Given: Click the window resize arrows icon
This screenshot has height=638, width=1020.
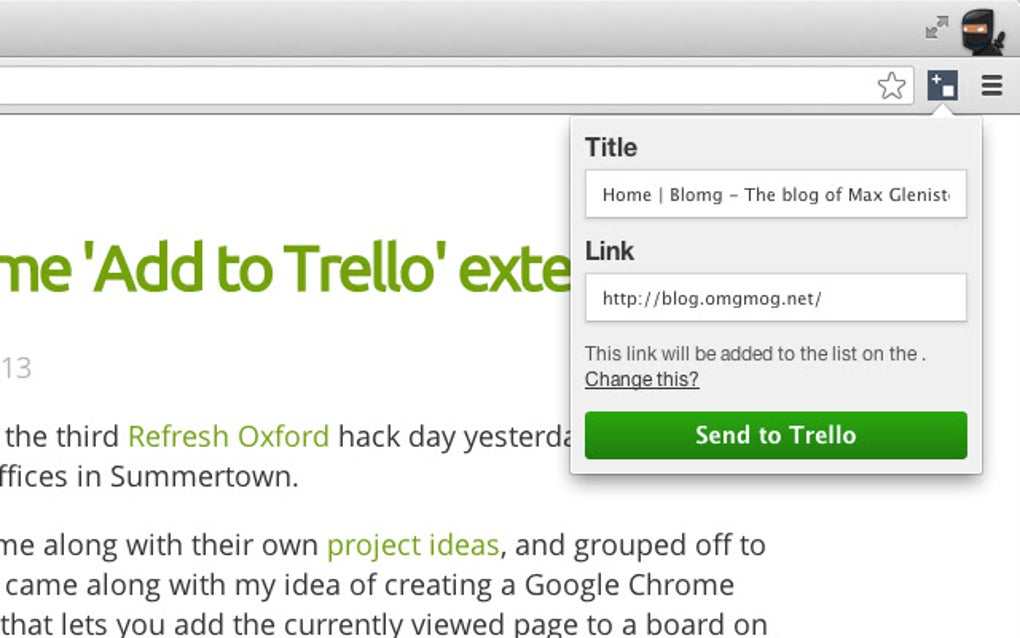Looking at the screenshot, I should click(935, 29).
